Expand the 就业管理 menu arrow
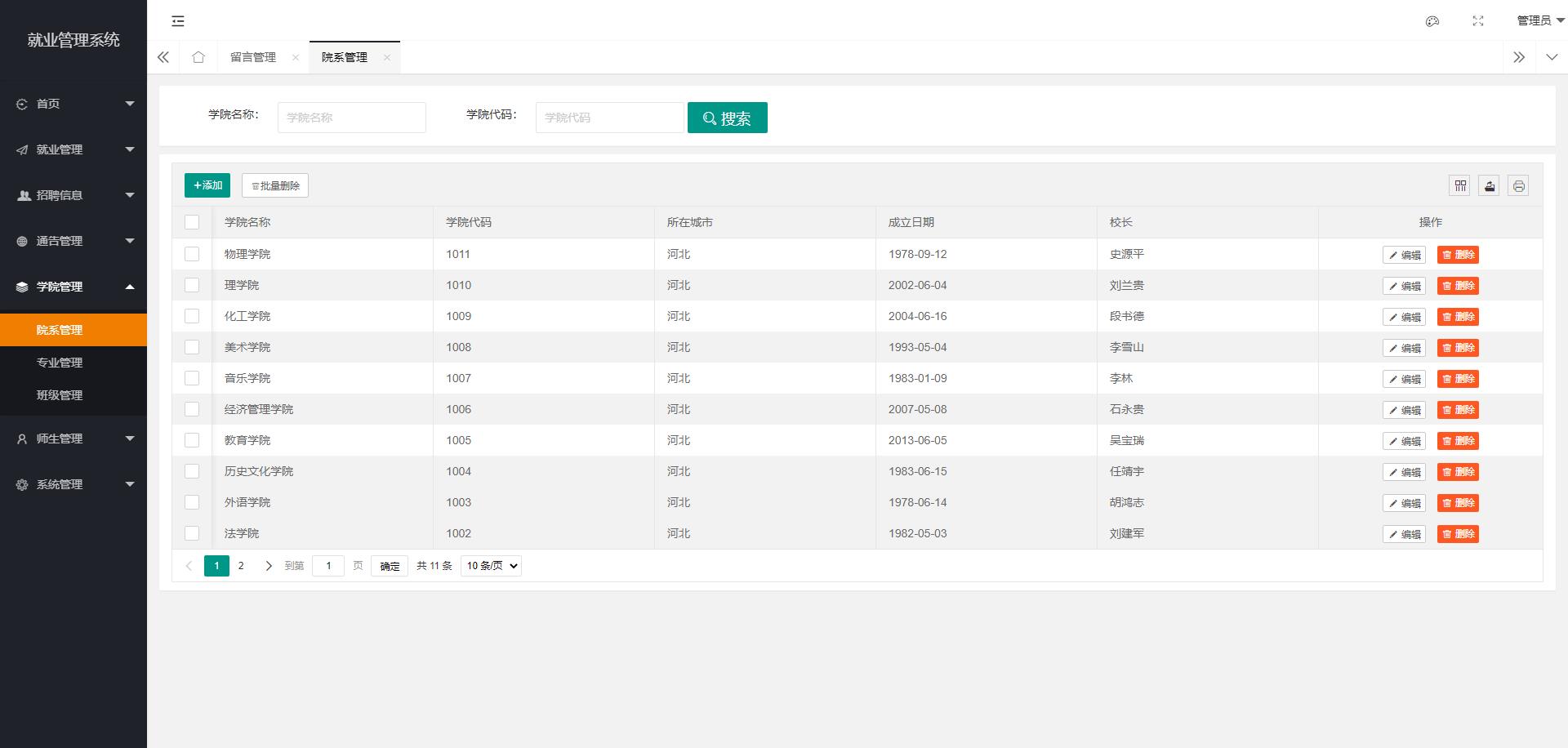The image size is (1568, 748). pos(130,149)
